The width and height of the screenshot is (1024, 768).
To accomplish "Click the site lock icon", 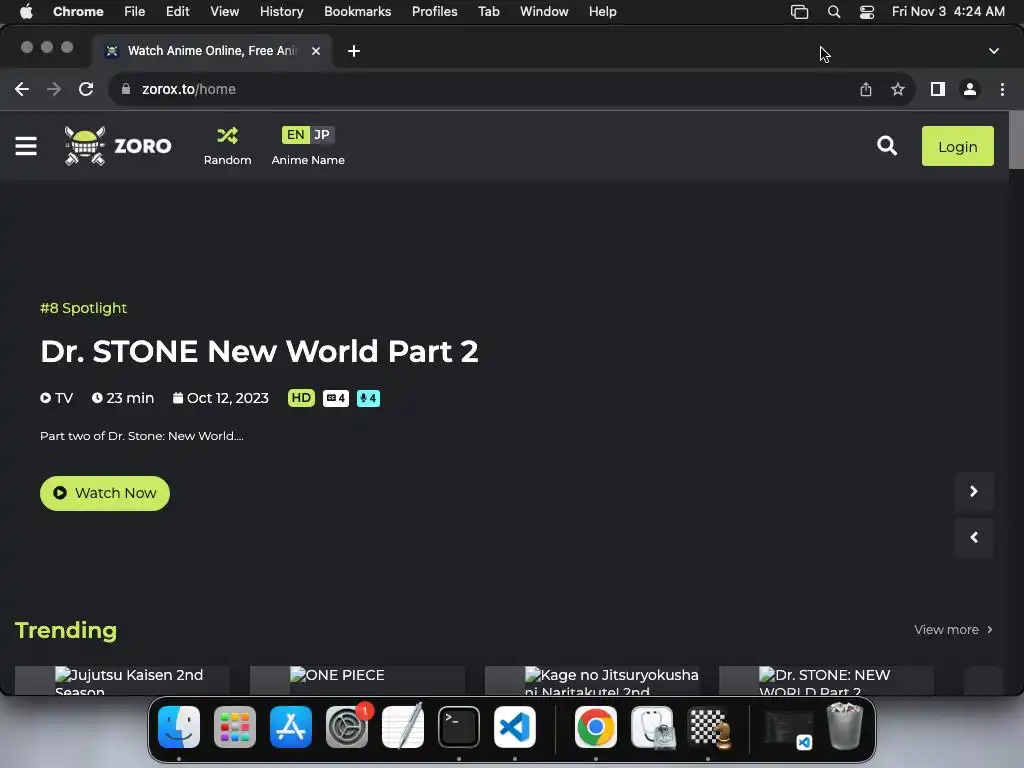I will tap(126, 89).
